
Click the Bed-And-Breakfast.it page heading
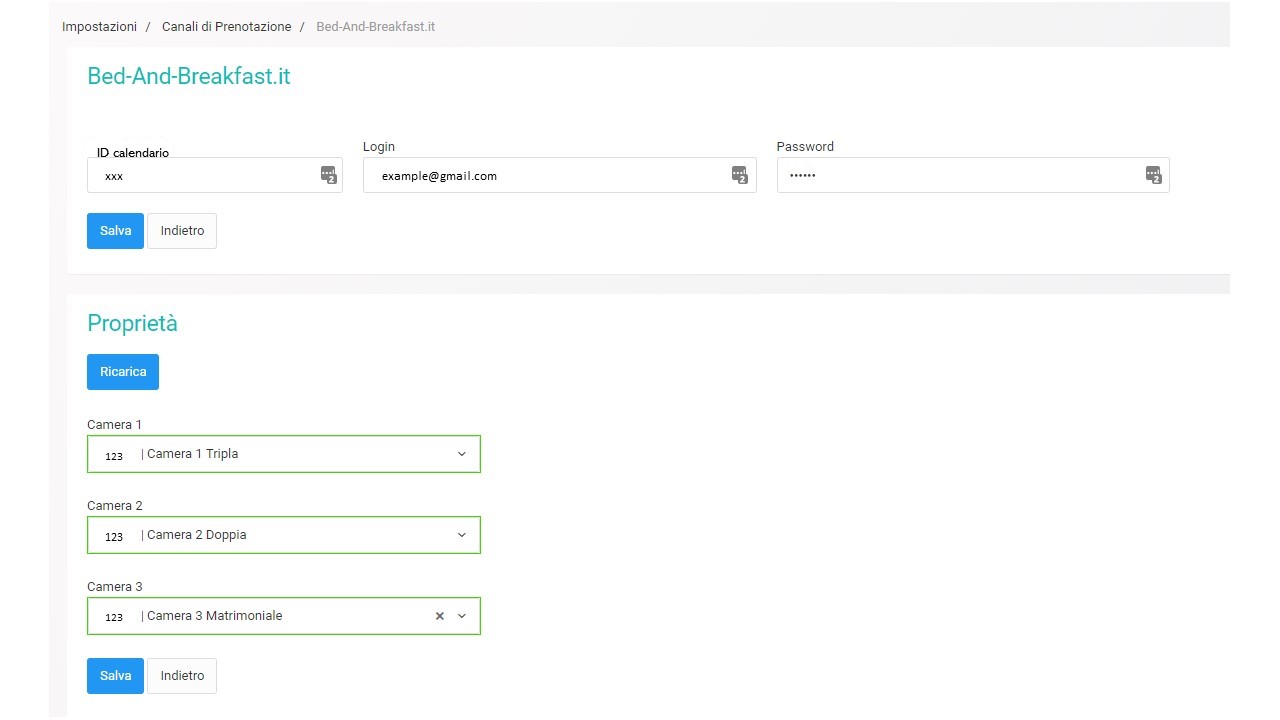[189, 76]
